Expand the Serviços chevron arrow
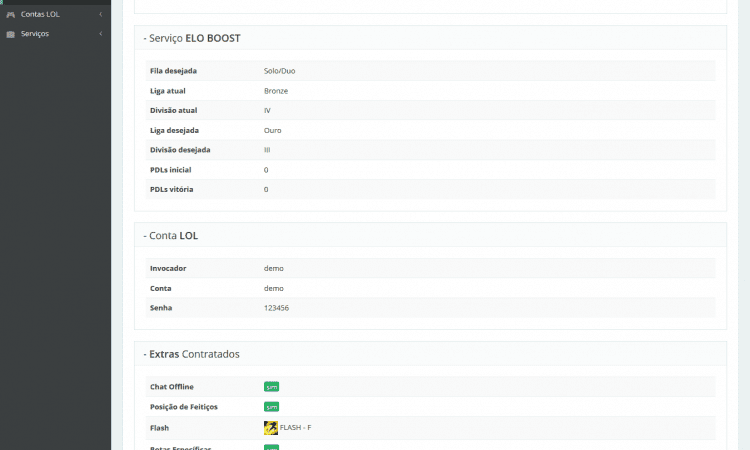This screenshot has height=450, width=750. pyautogui.click(x=100, y=34)
